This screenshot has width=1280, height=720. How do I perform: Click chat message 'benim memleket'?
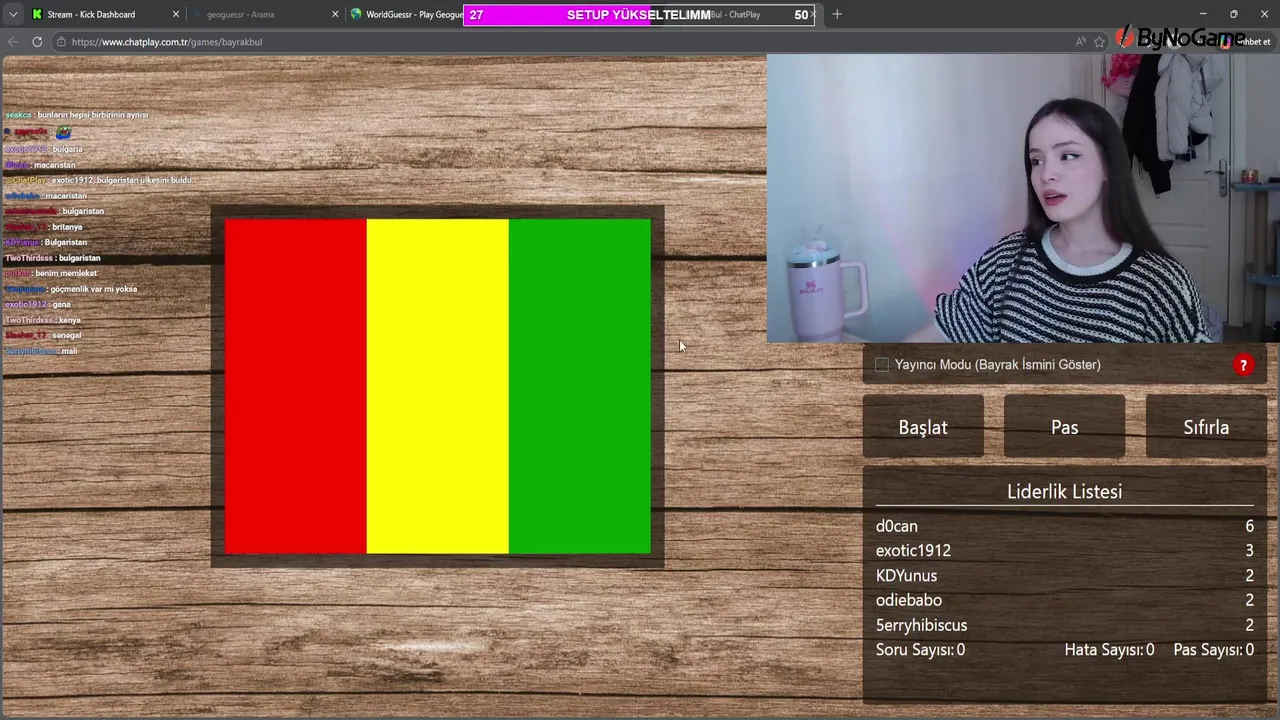(x=66, y=273)
